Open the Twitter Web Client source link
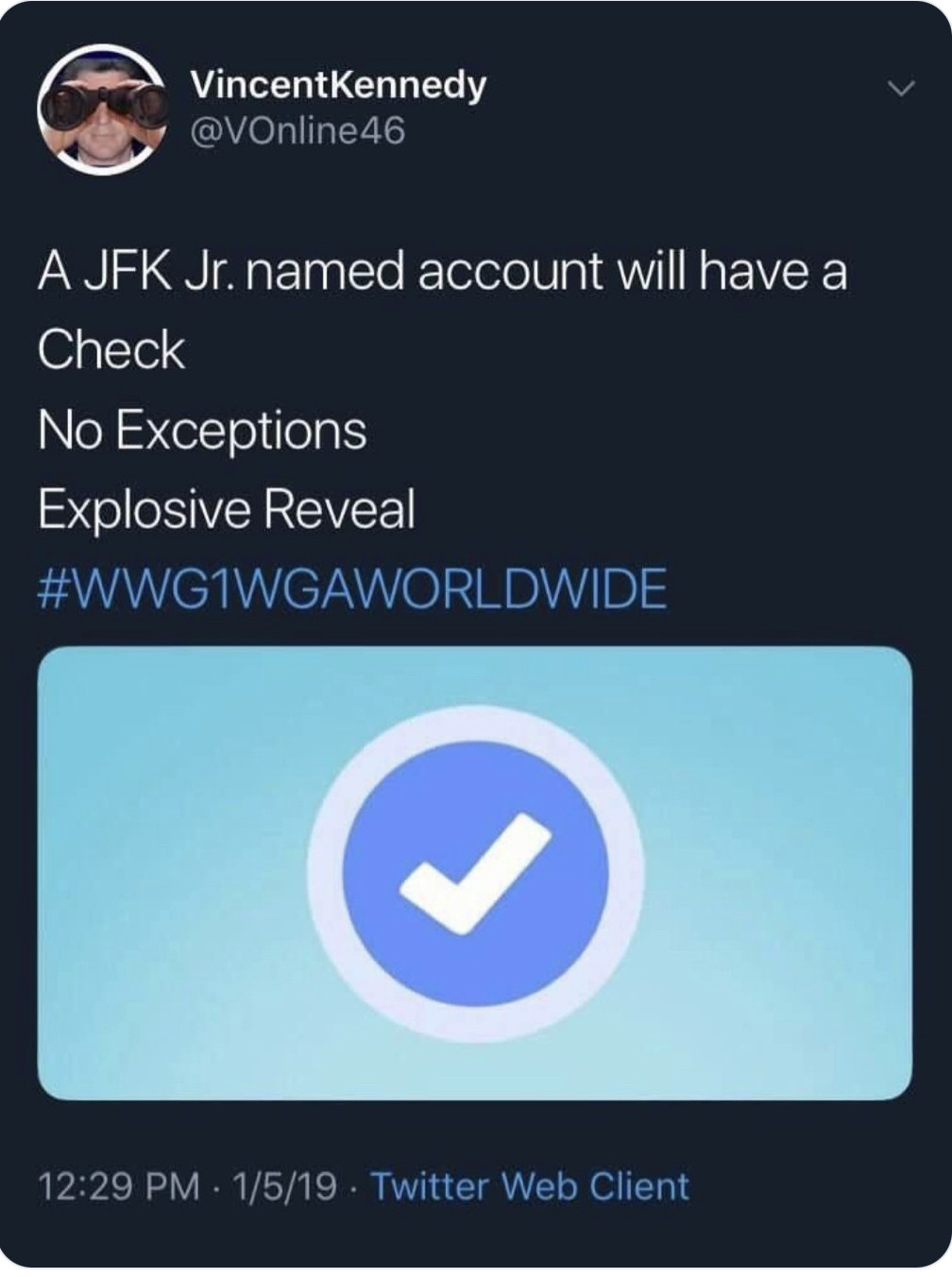This screenshot has height=1277, width=952. 530,1185
